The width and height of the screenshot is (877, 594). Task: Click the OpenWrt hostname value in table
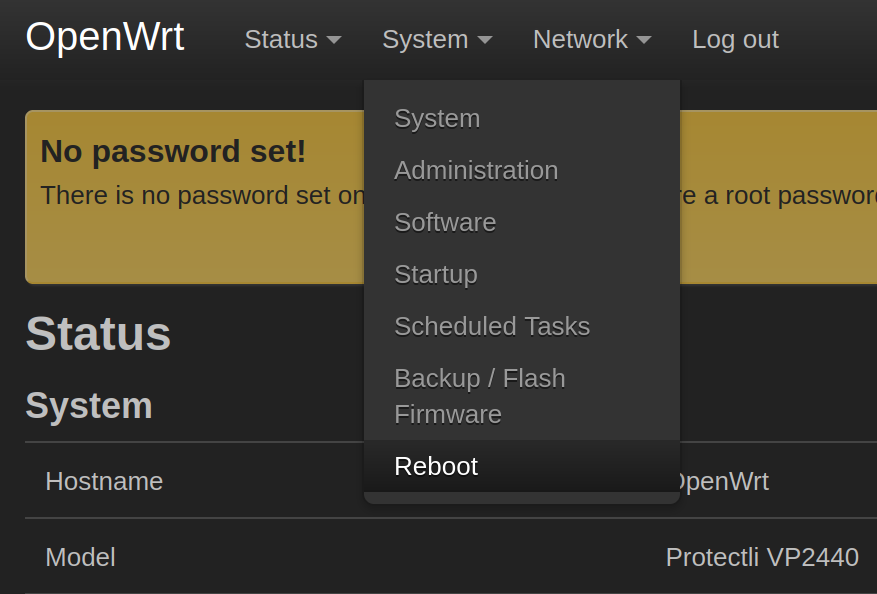724,481
